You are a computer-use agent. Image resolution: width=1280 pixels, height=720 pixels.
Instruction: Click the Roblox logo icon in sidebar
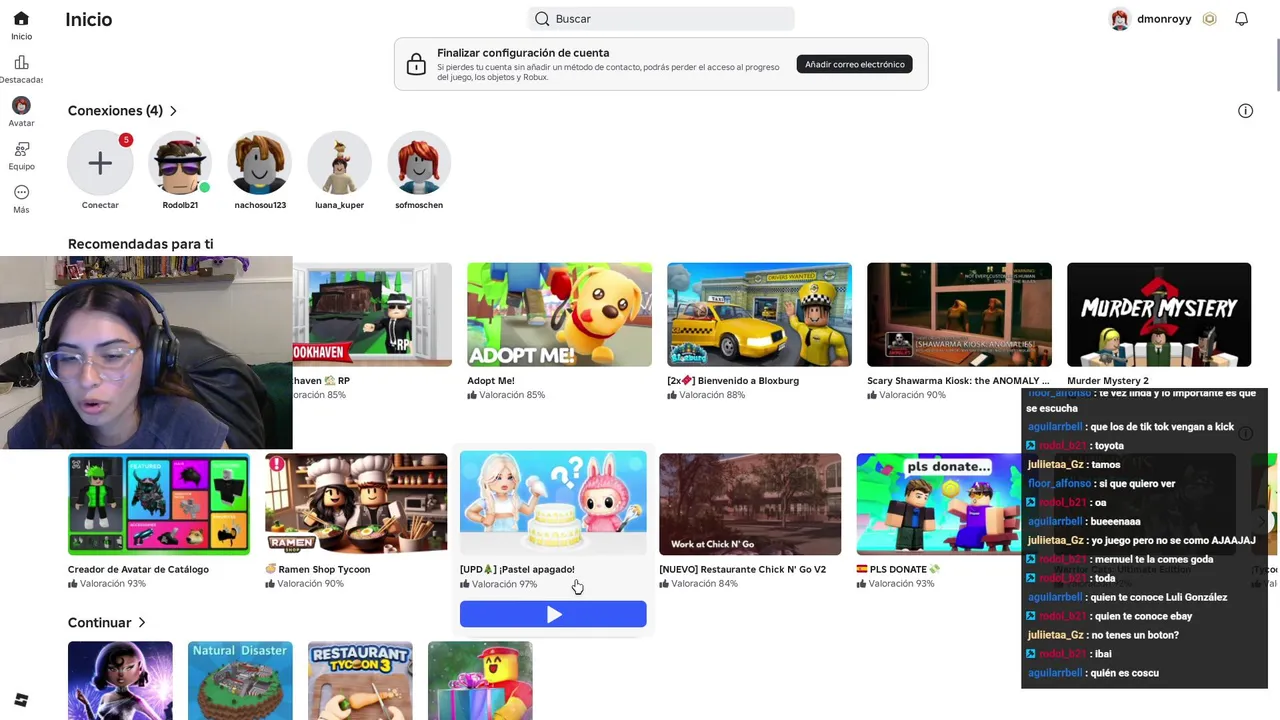click(21, 700)
